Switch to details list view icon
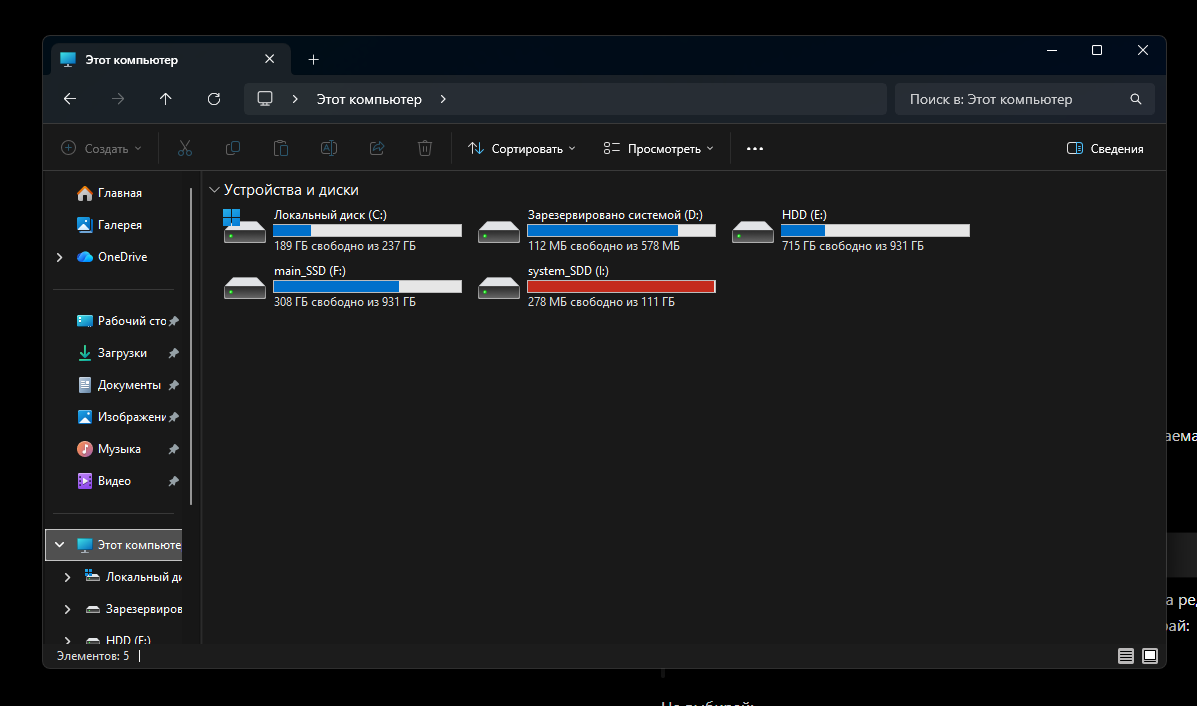Viewport: 1197px width, 706px height. 1126,656
